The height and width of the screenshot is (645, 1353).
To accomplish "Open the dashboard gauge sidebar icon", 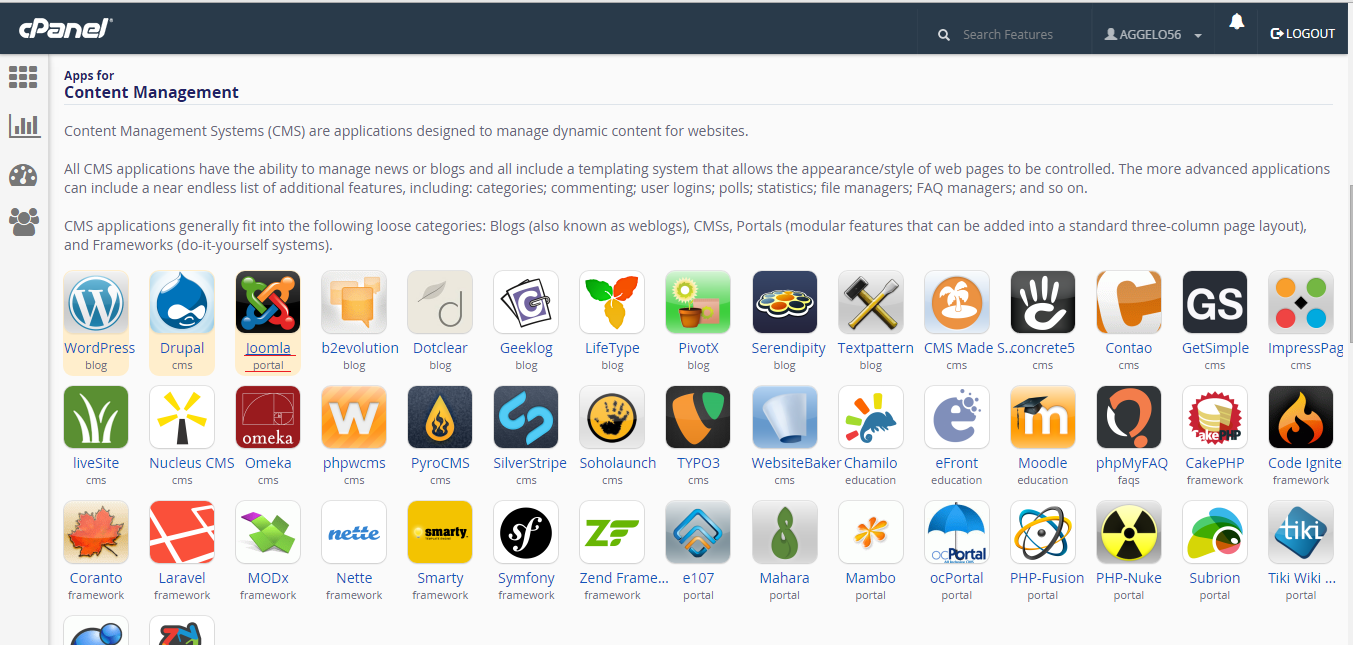I will point(23,176).
